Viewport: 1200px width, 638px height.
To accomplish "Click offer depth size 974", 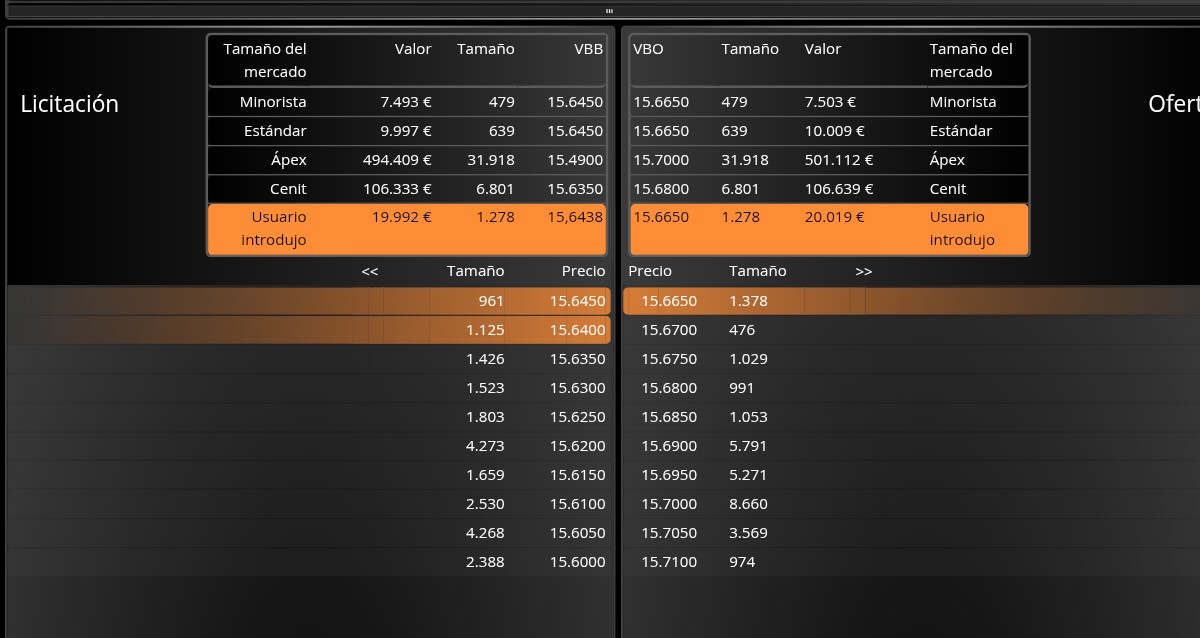I will [x=742, y=562].
